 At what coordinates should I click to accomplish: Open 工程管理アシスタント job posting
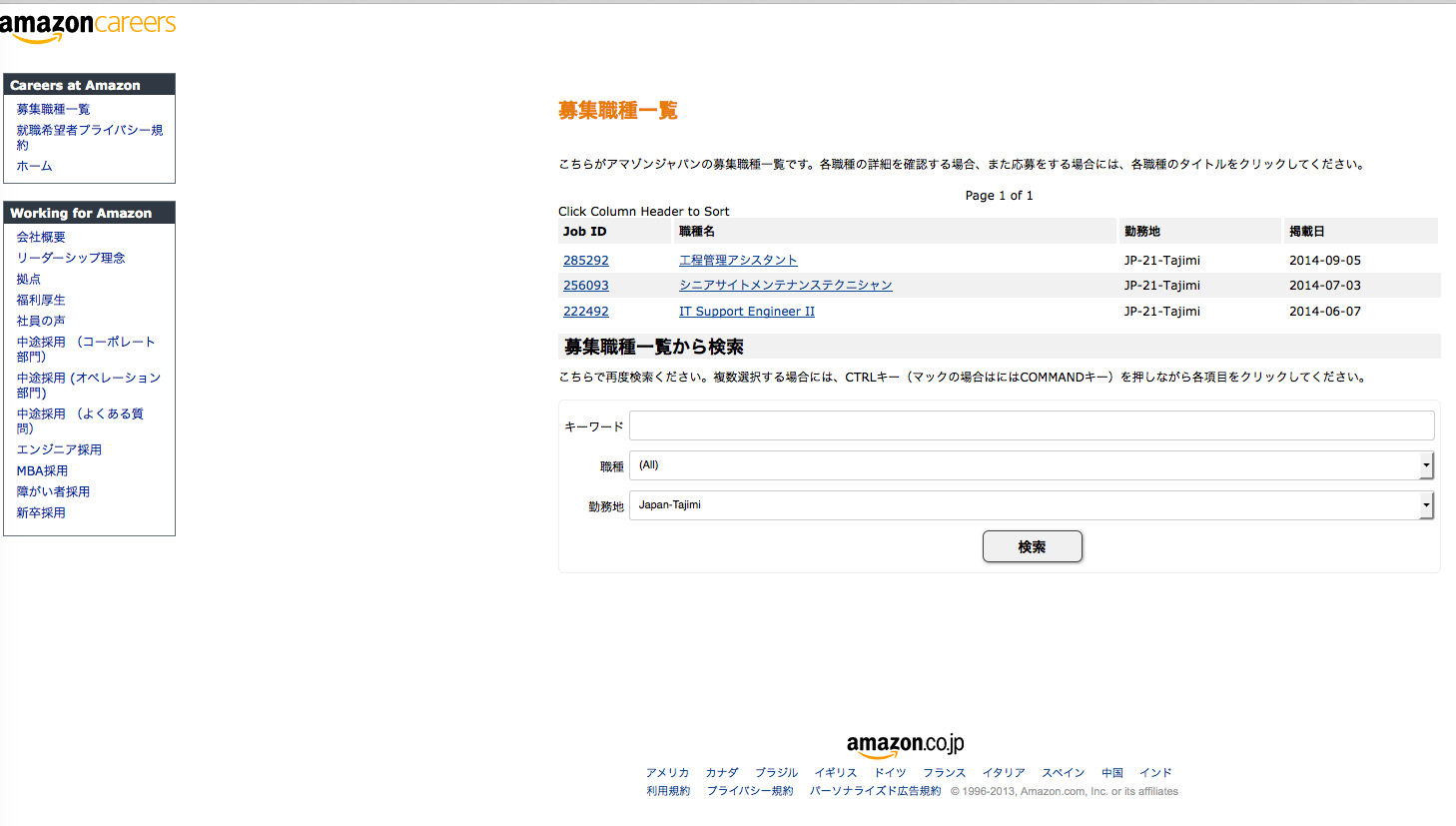[738, 260]
